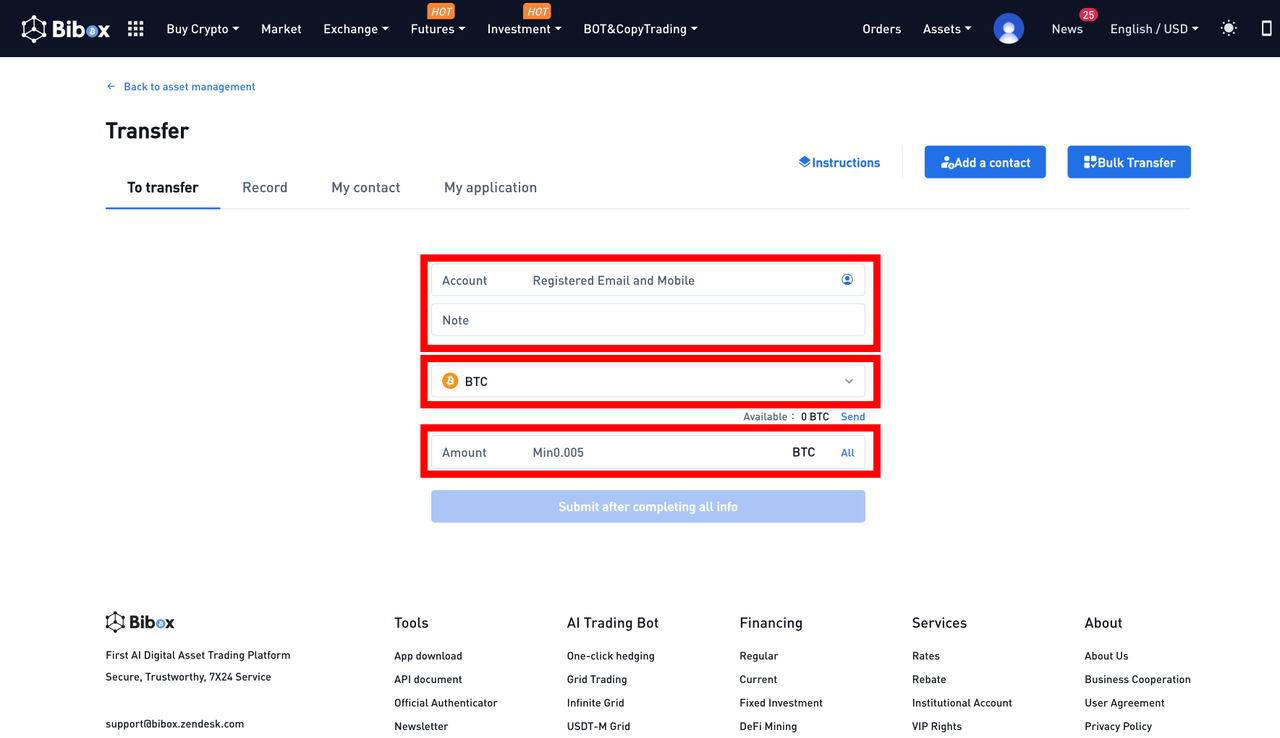Switch to the Record tab
1280x738 pixels.
[x=265, y=187]
